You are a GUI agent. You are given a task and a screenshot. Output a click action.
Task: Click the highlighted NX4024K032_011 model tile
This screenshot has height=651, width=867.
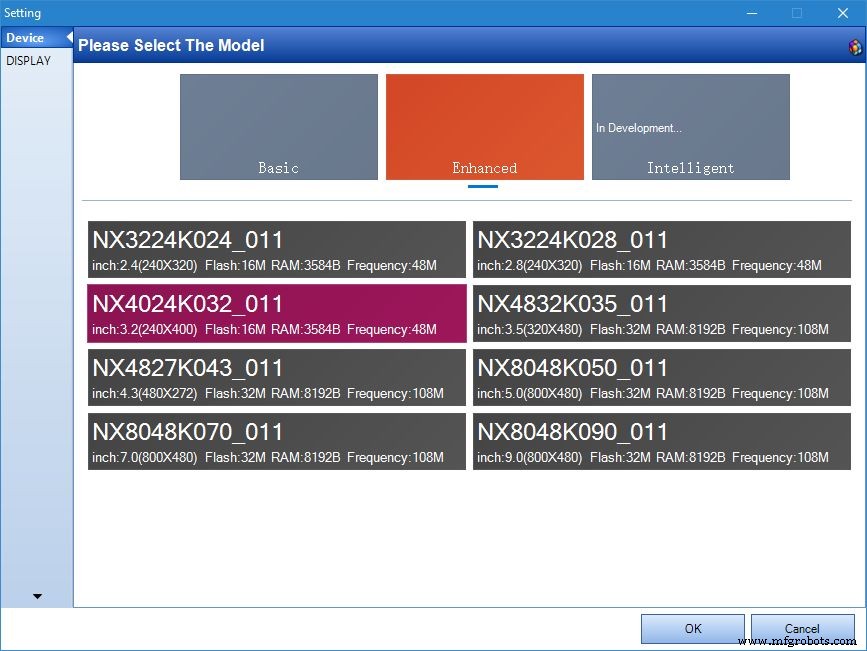click(x=277, y=313)
